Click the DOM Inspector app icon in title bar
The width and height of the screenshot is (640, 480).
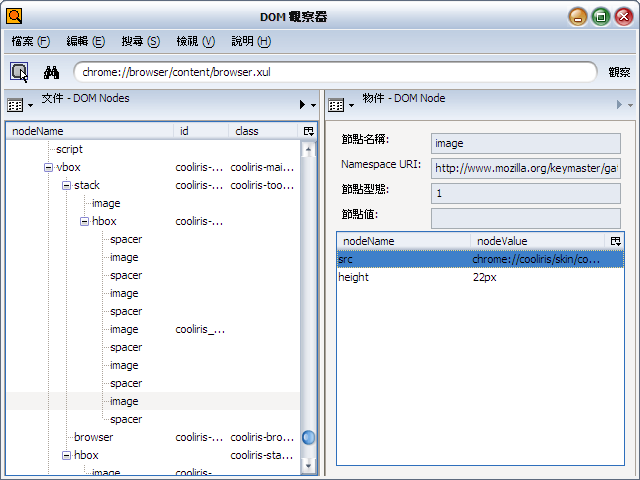14,16
